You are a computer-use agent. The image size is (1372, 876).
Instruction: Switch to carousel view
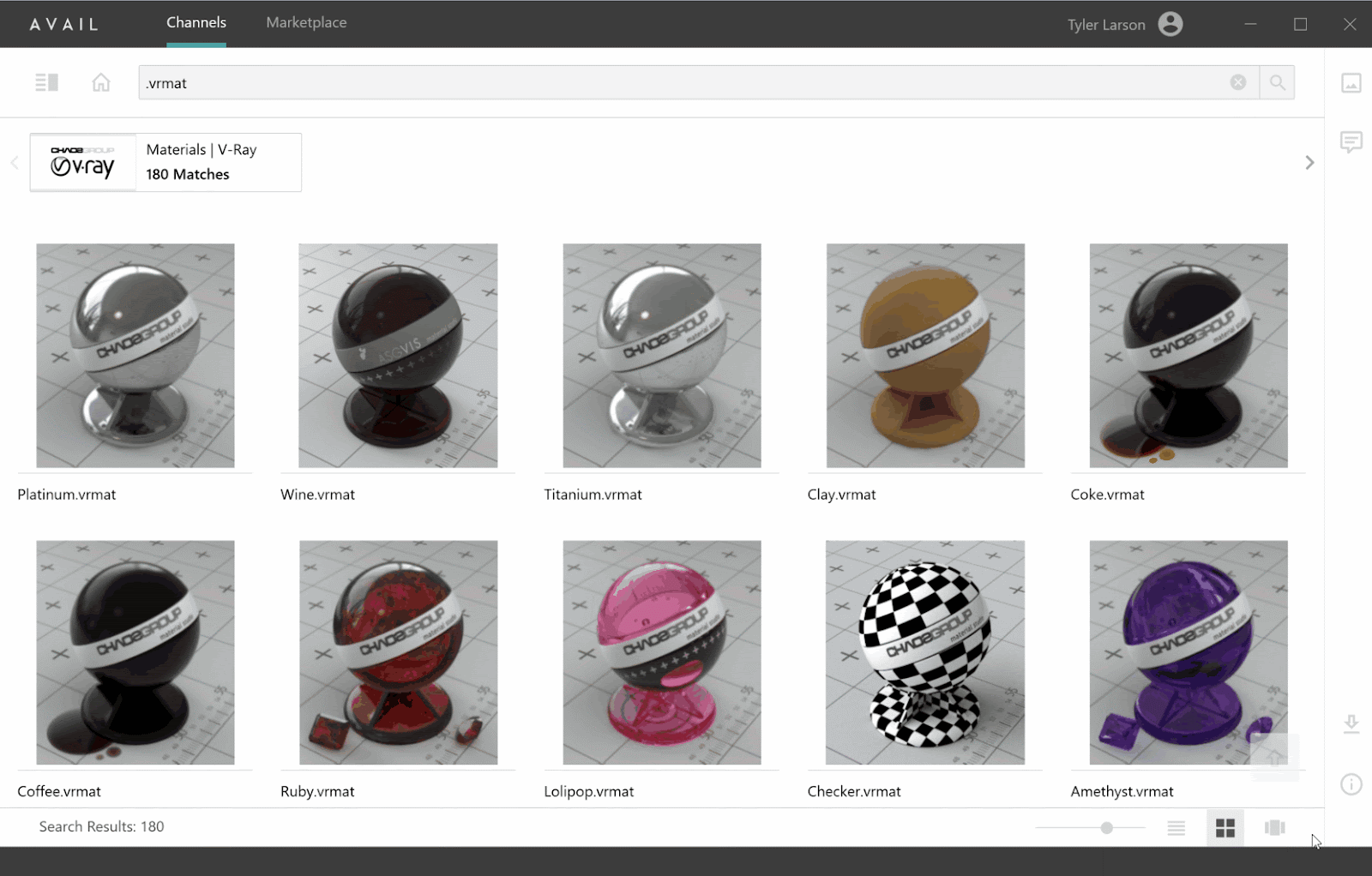[x=1275, y=828]
